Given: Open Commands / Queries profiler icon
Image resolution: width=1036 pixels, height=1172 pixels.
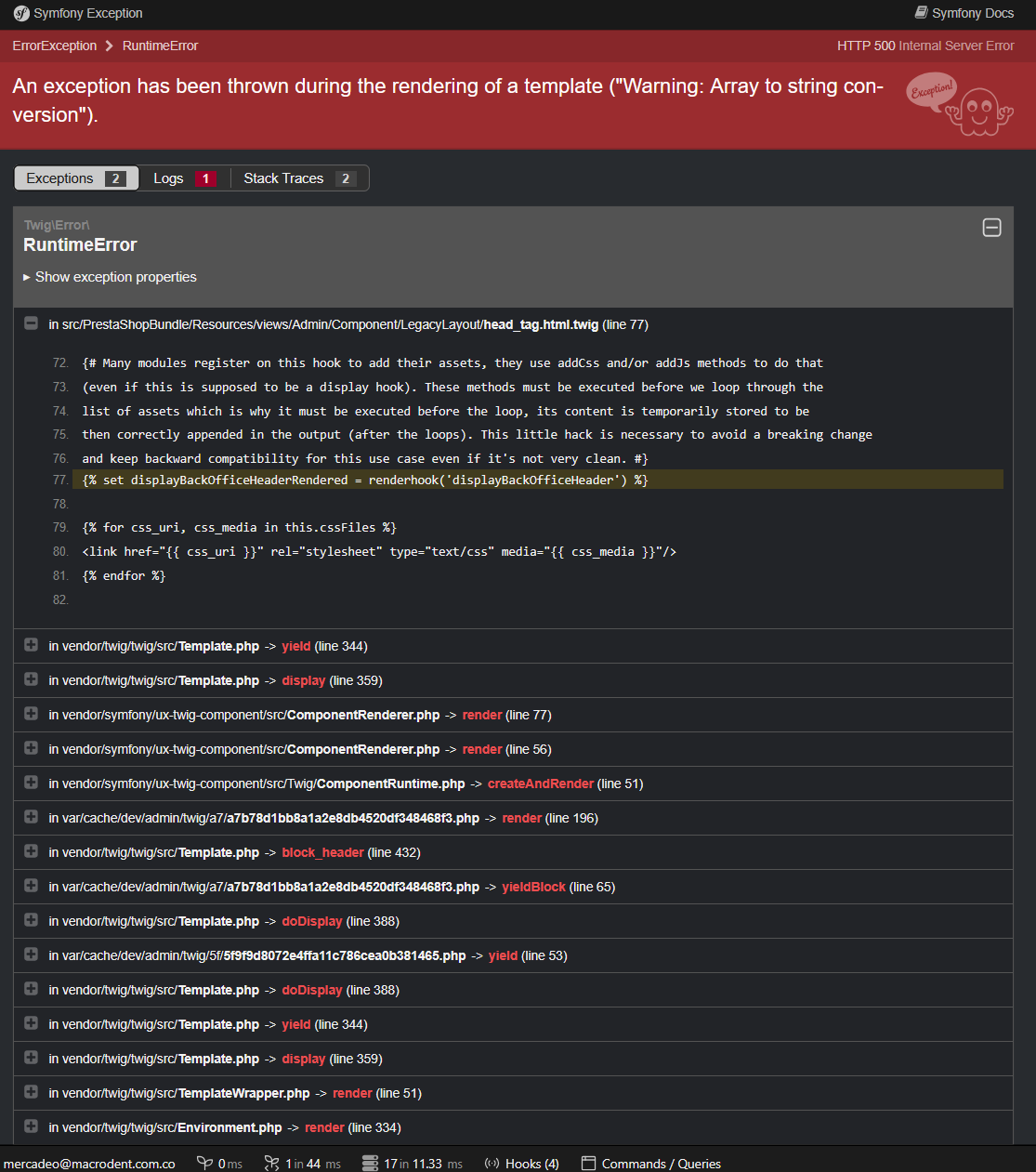Looking at the screenshot, I should coord(588,1164).
